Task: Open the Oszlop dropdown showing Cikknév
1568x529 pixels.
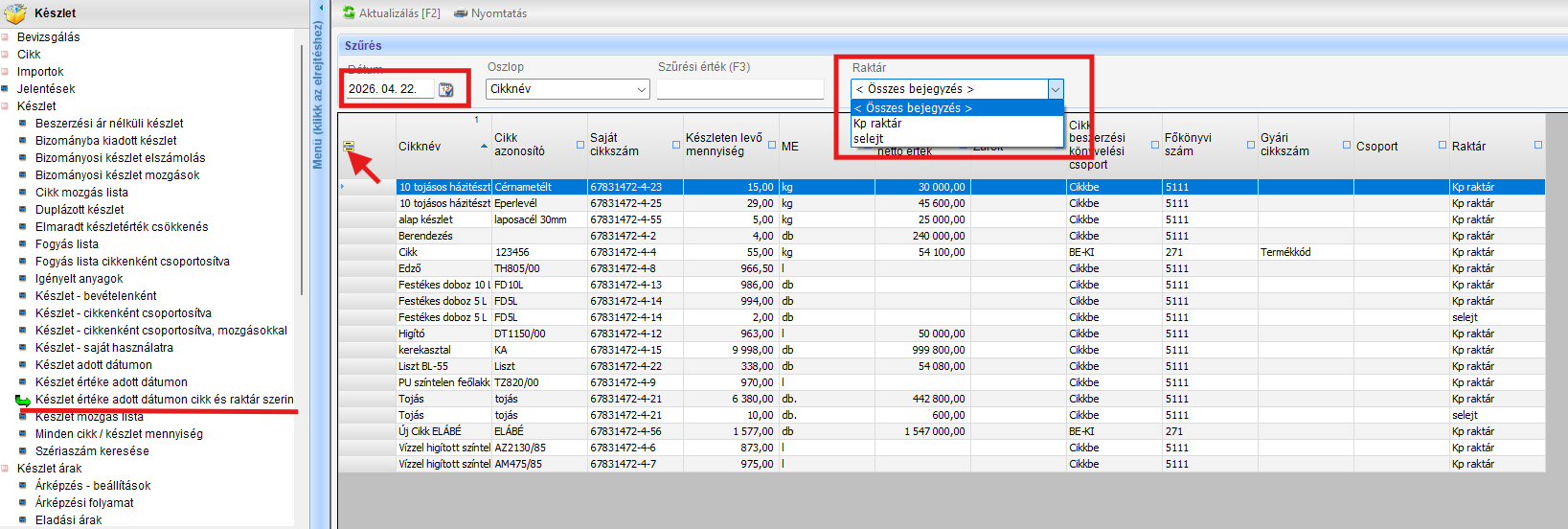Action: coord(568,89)
